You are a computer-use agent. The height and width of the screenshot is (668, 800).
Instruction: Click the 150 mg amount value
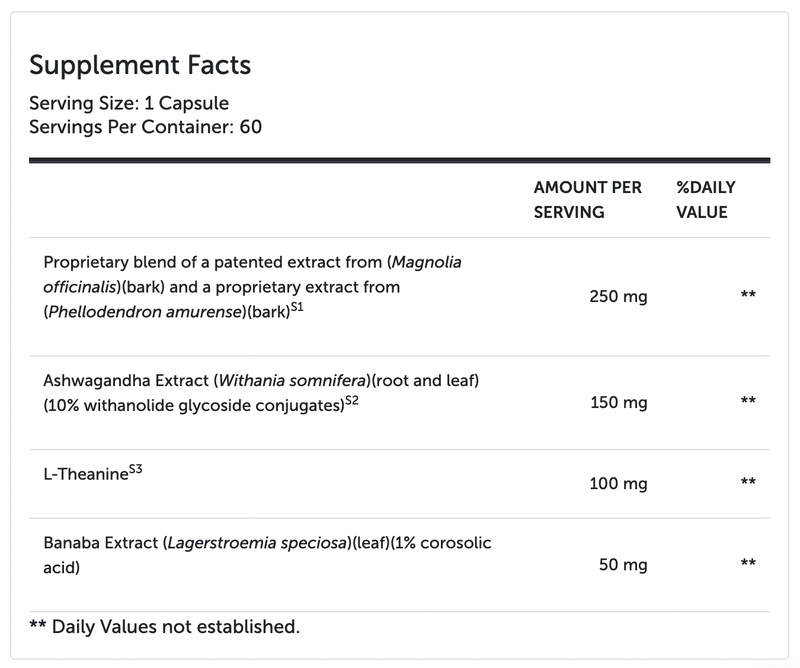click(x=619, y=403)
